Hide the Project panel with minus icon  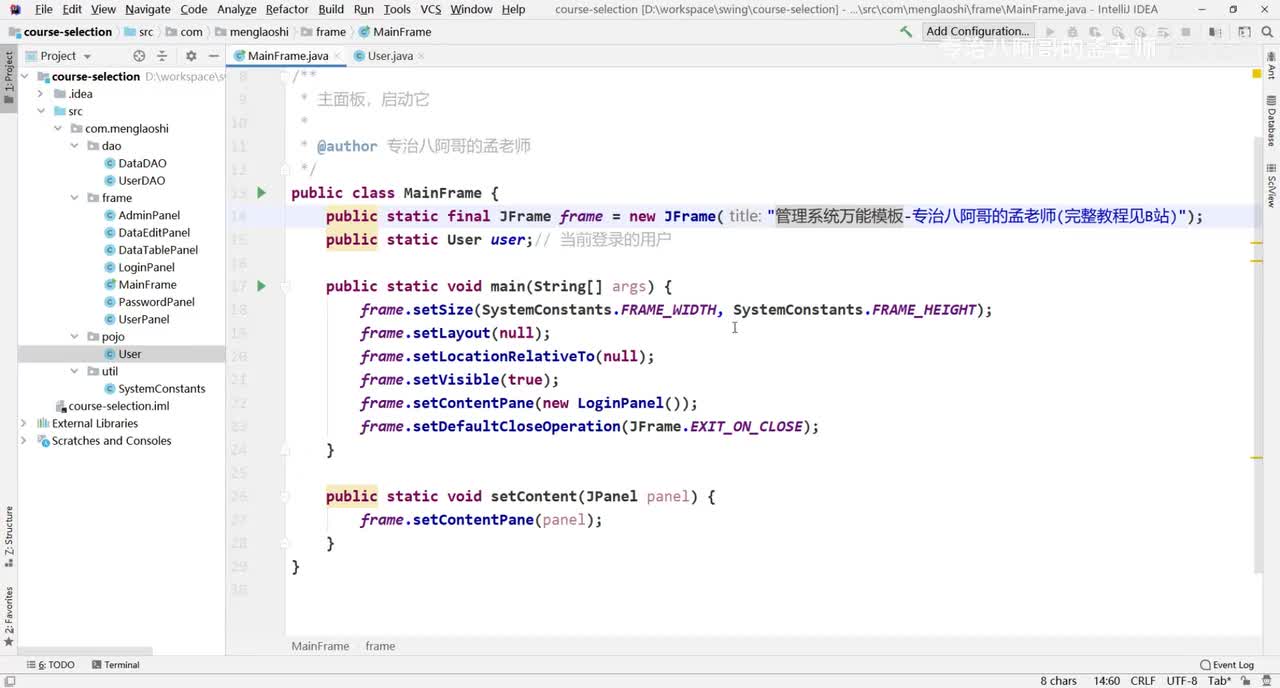click(212, 56)
